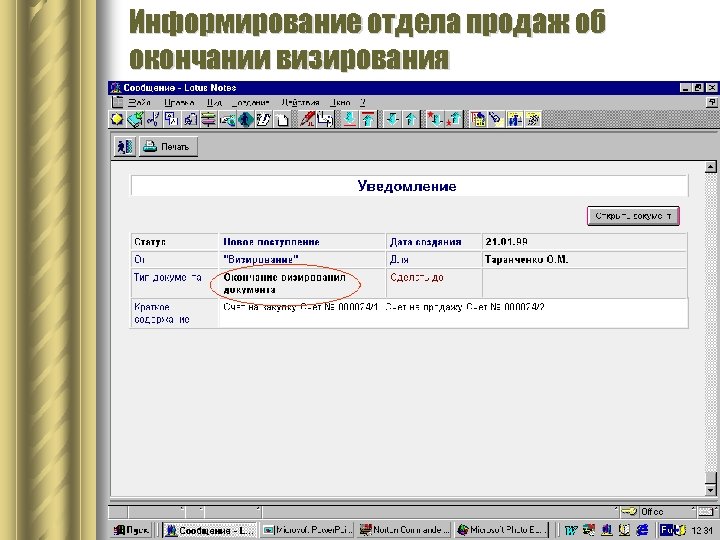Click the Internet Explorer icon in taskbar
This screenshot has height=540, width=720.
point(642,530)
